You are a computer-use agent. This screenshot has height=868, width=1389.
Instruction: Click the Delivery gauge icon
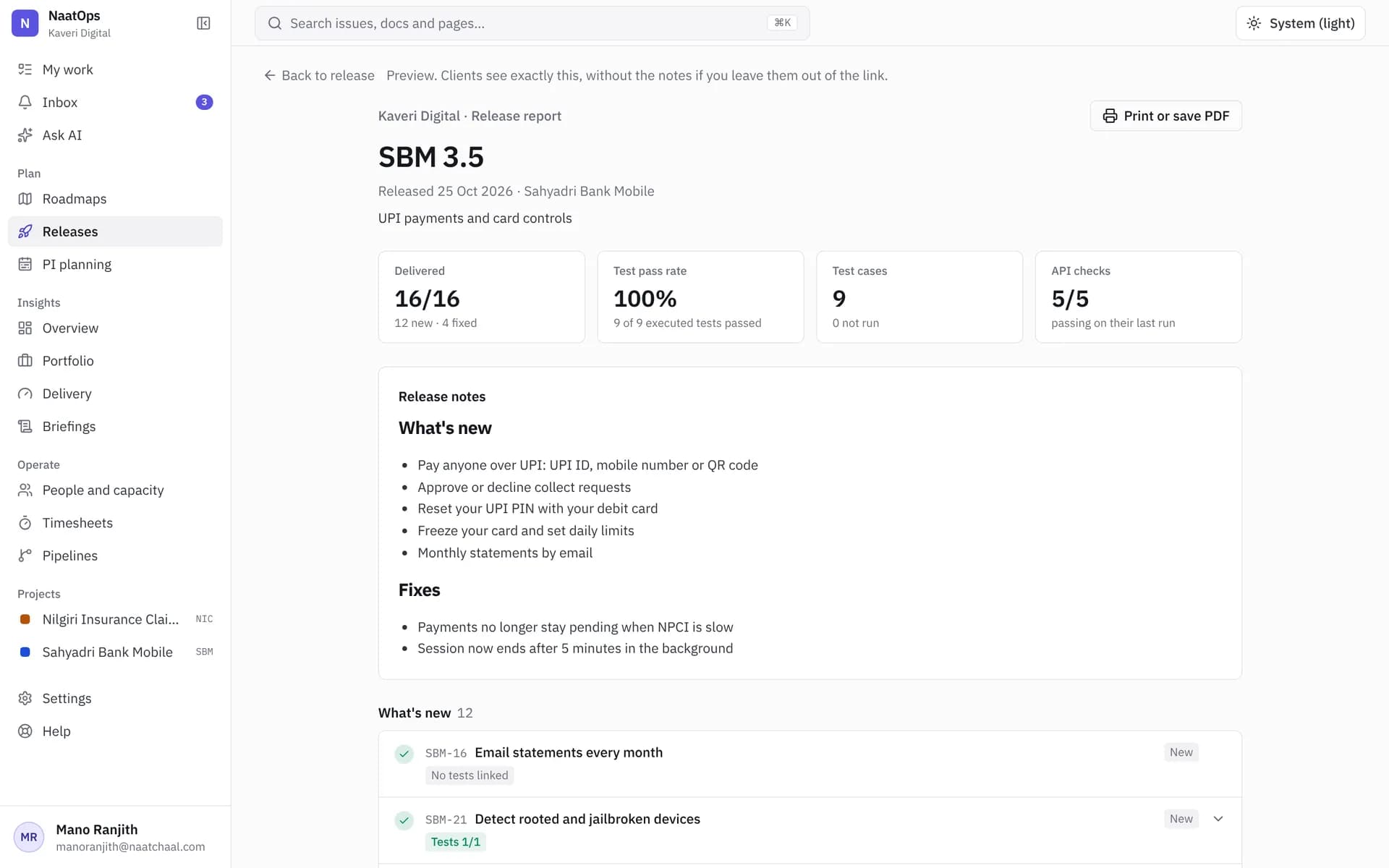click(25, 393)
